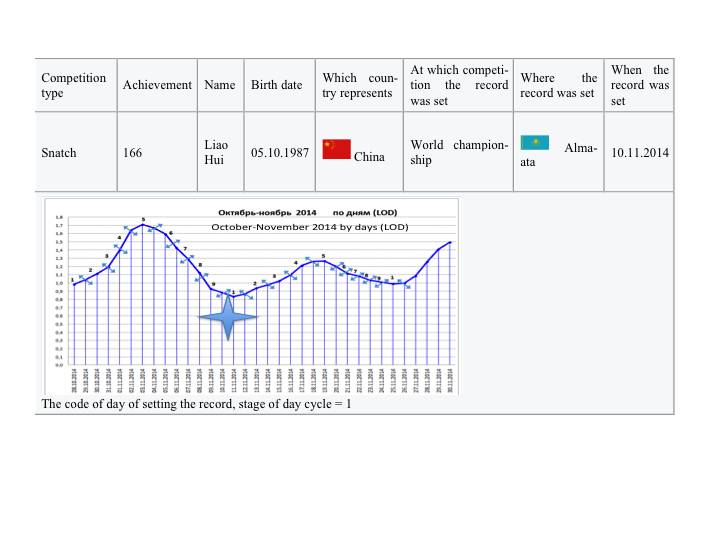Image resolution: width=720 pixels, height=540 pixels.
Task: Click the name 'Liao Hui'
Action: click(x=216, y=153)
